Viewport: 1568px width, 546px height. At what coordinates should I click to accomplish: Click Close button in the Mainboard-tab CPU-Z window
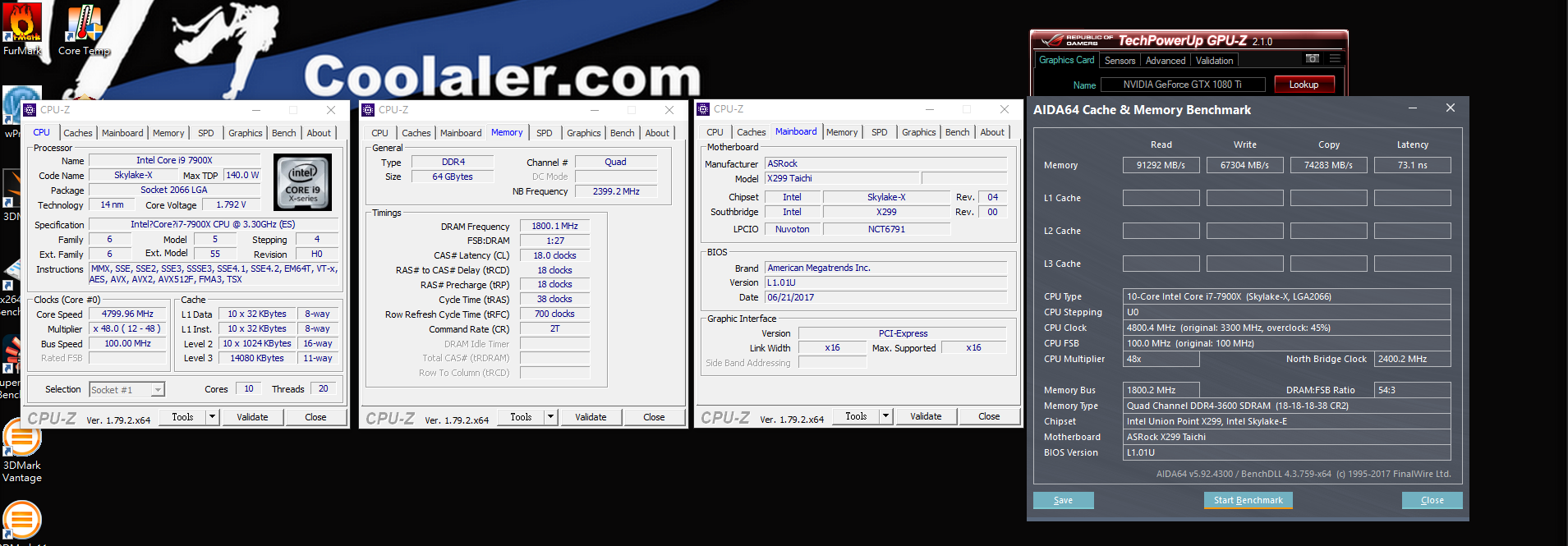click(x=989, y=416)
